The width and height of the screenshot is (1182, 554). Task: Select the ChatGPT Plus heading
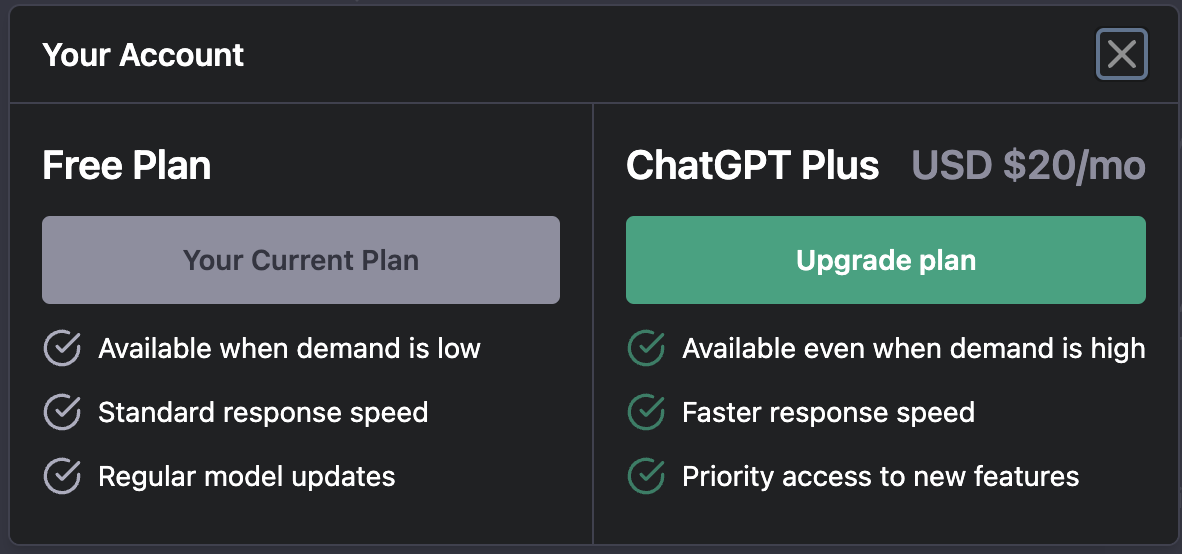(x=752, y=165)
